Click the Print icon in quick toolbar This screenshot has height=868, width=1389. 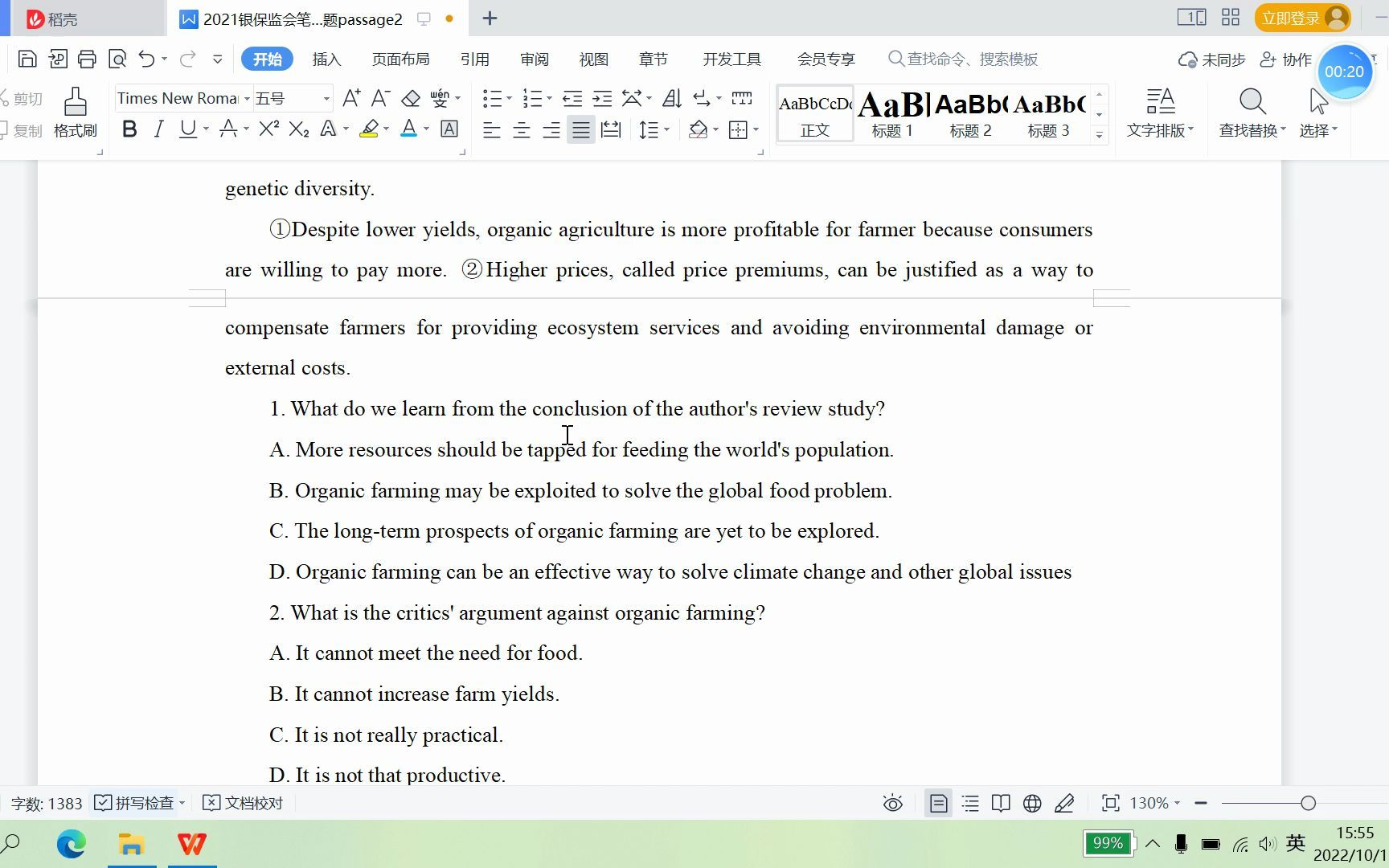coord(87,59)
